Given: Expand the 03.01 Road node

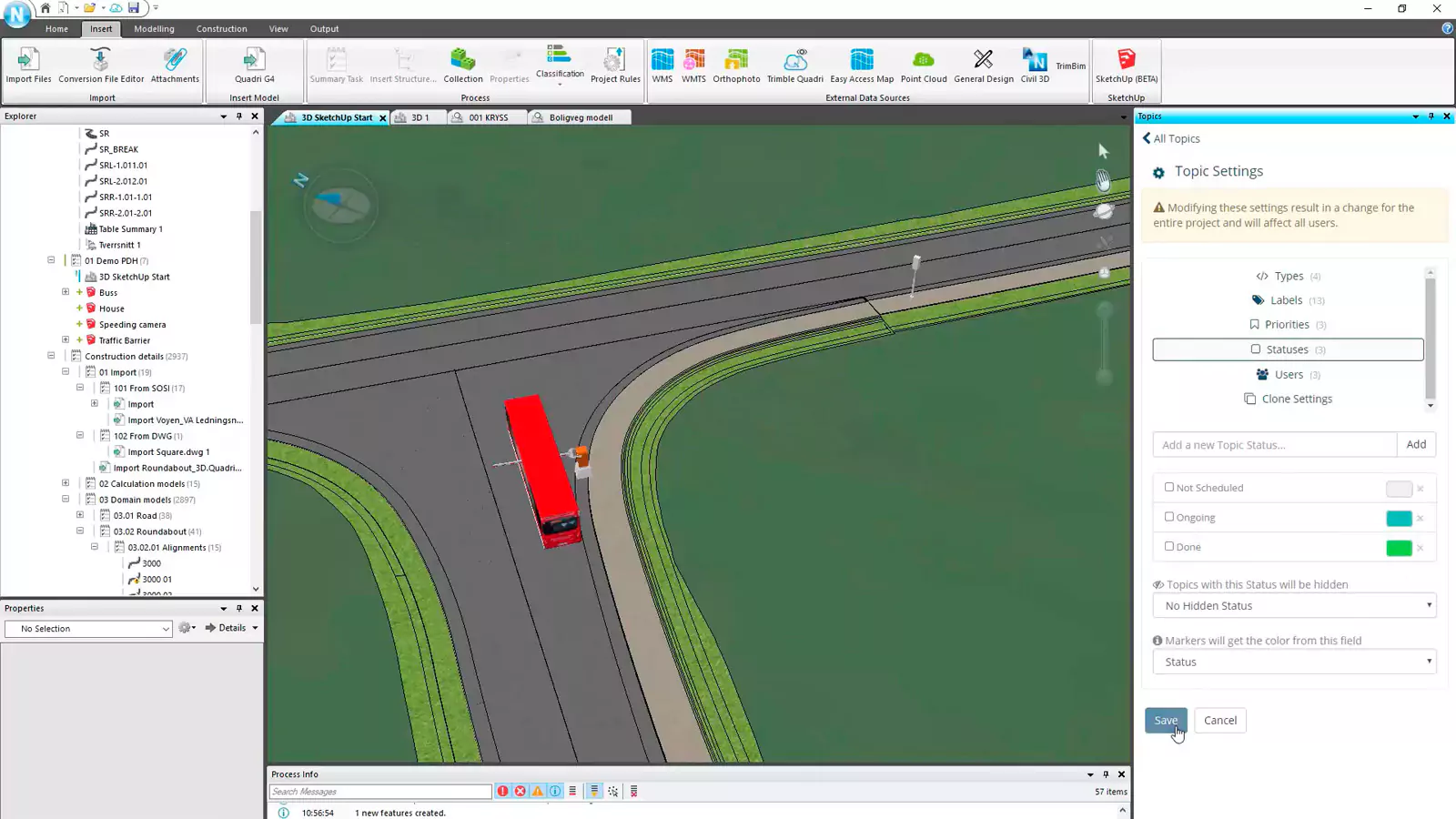Looking at the screenshot, I should (80, 515).
